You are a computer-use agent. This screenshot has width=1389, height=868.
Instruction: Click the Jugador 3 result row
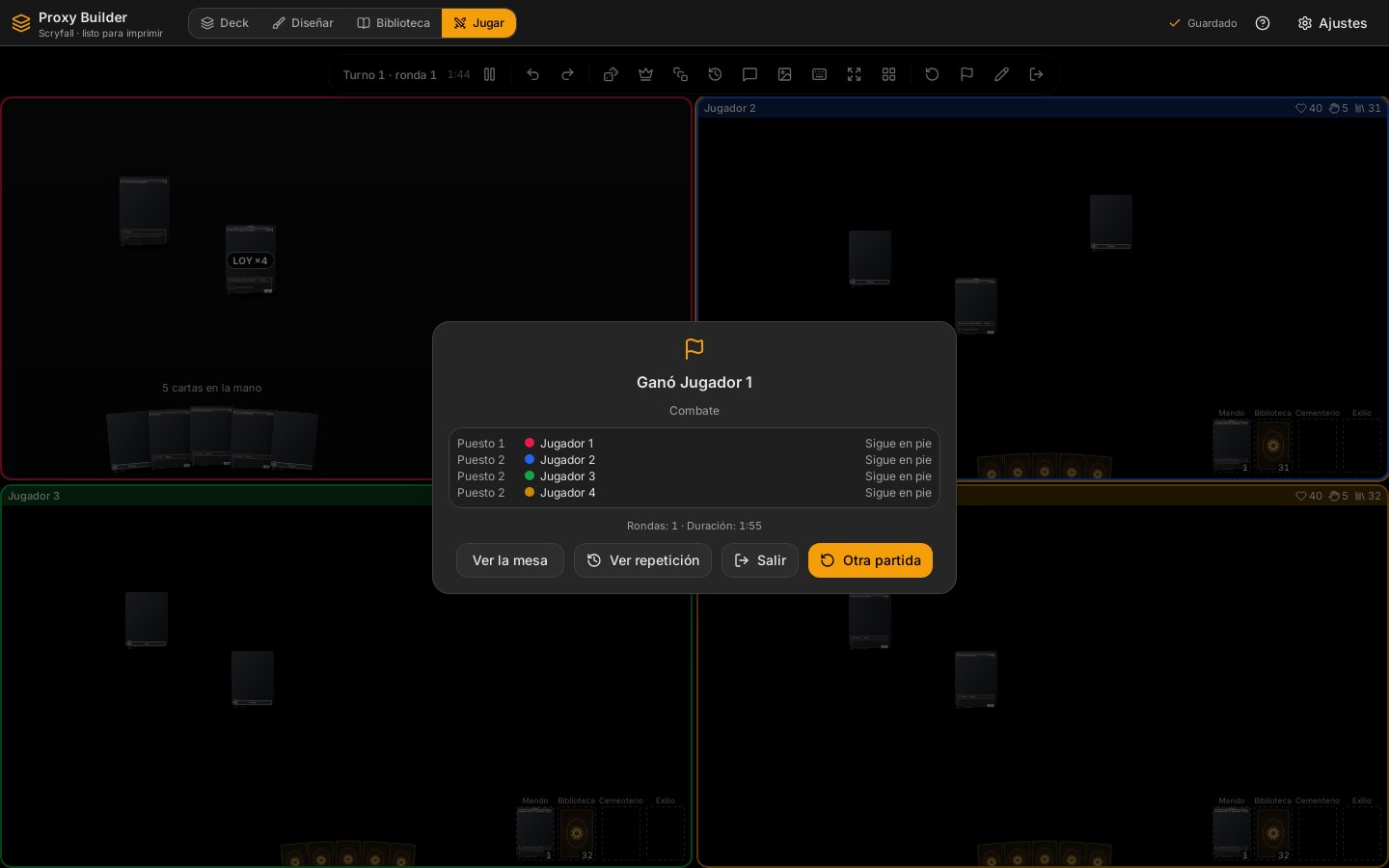pyautogui.click(x=694, y=476)
